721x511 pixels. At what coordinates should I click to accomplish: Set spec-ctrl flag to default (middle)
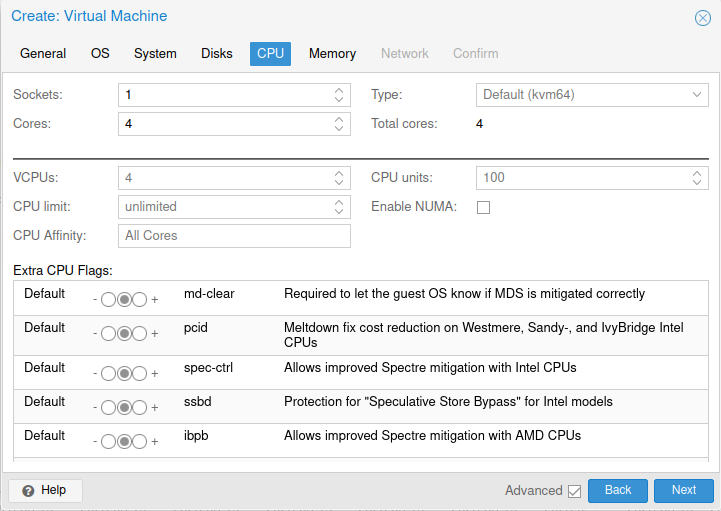coord(124,374)
